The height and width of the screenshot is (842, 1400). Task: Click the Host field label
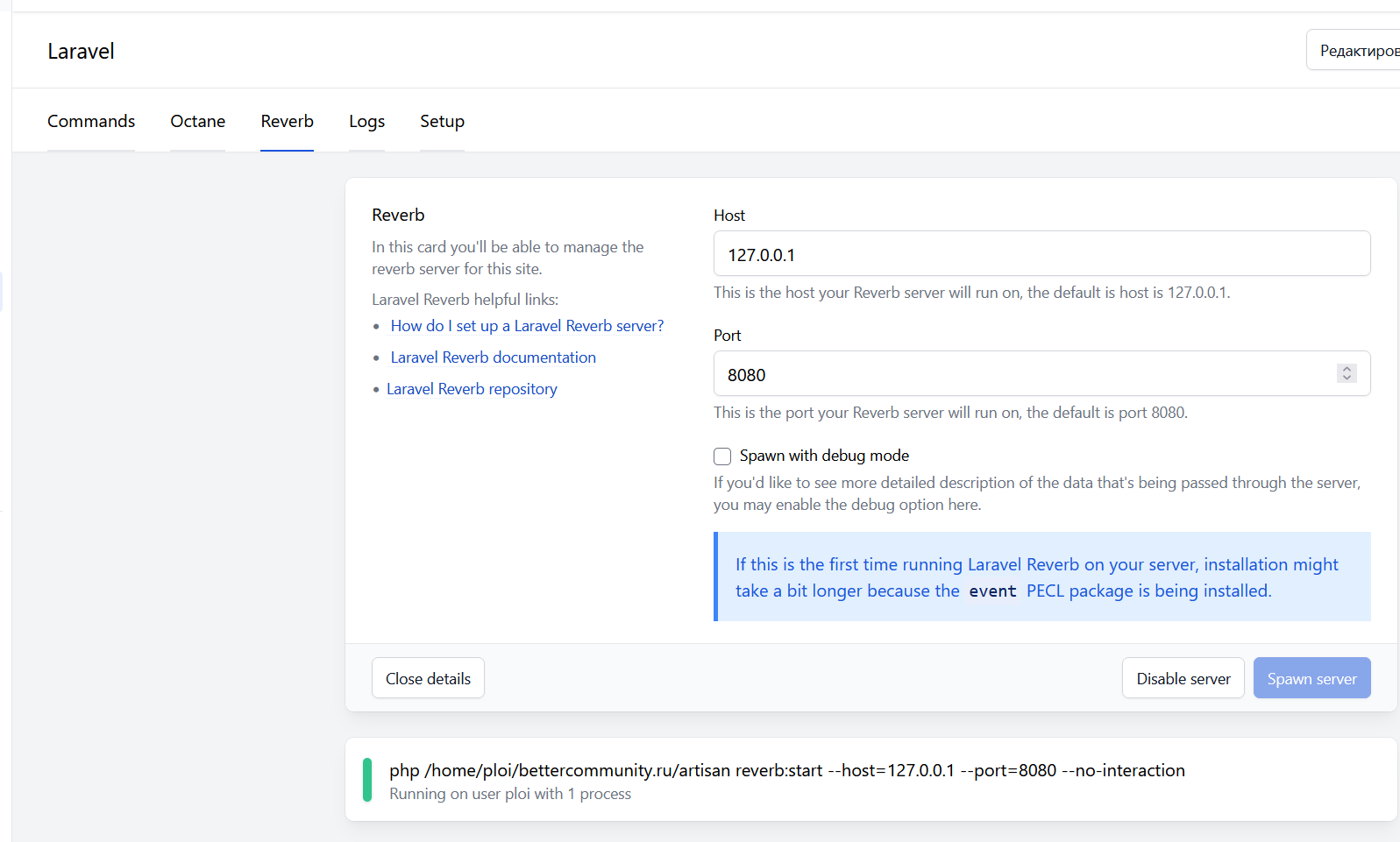pos(729,216)
